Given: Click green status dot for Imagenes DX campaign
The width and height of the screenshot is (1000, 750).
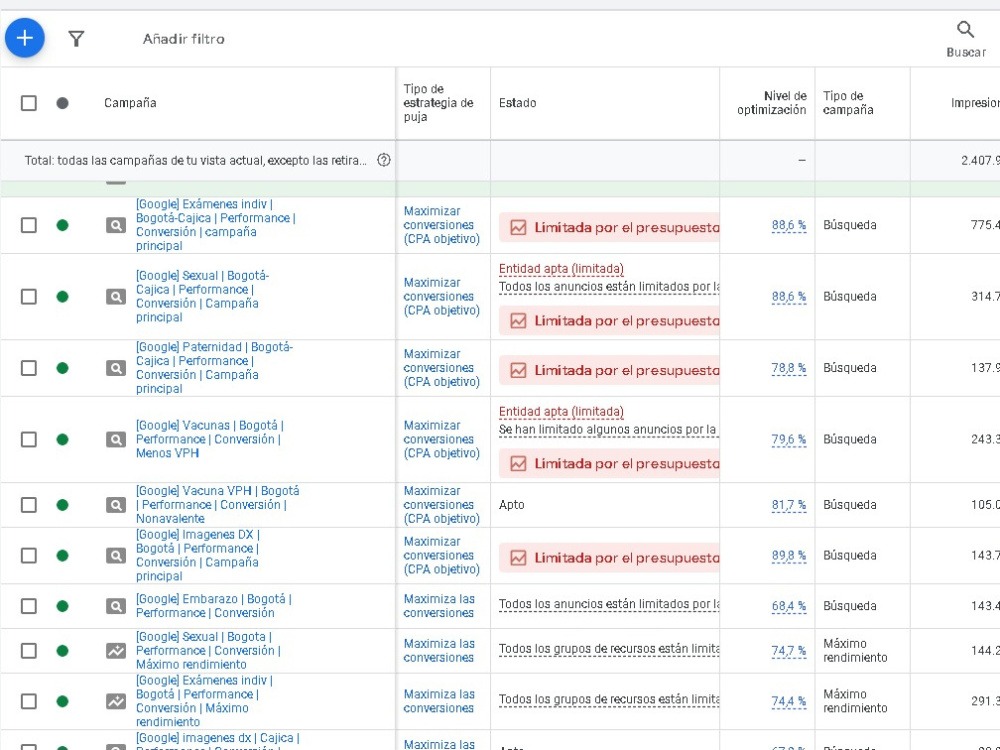Looking at the screenshot, I should (x=62, y=555).
